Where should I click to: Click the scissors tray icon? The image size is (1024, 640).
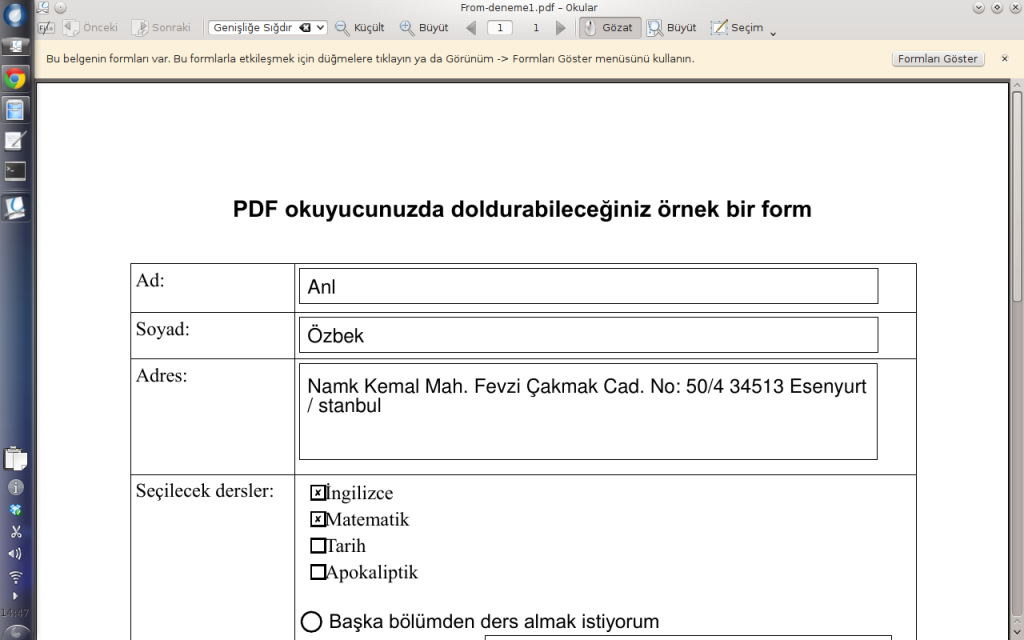click(x=16, y=532)
